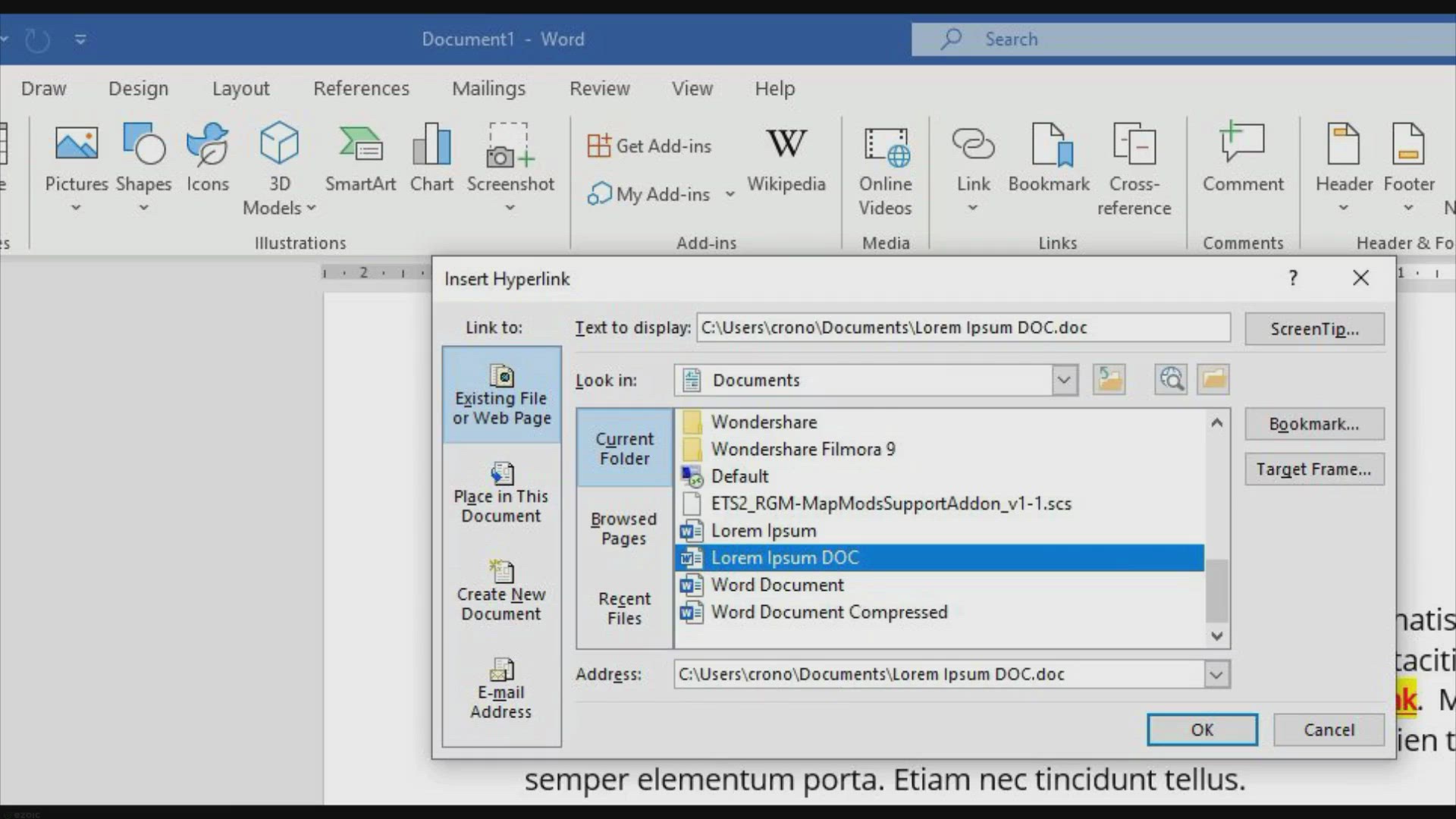Switch to the Mailings tab
Image resolution: width=1456 pixels, height=819 pixels.
coord(488,89)
